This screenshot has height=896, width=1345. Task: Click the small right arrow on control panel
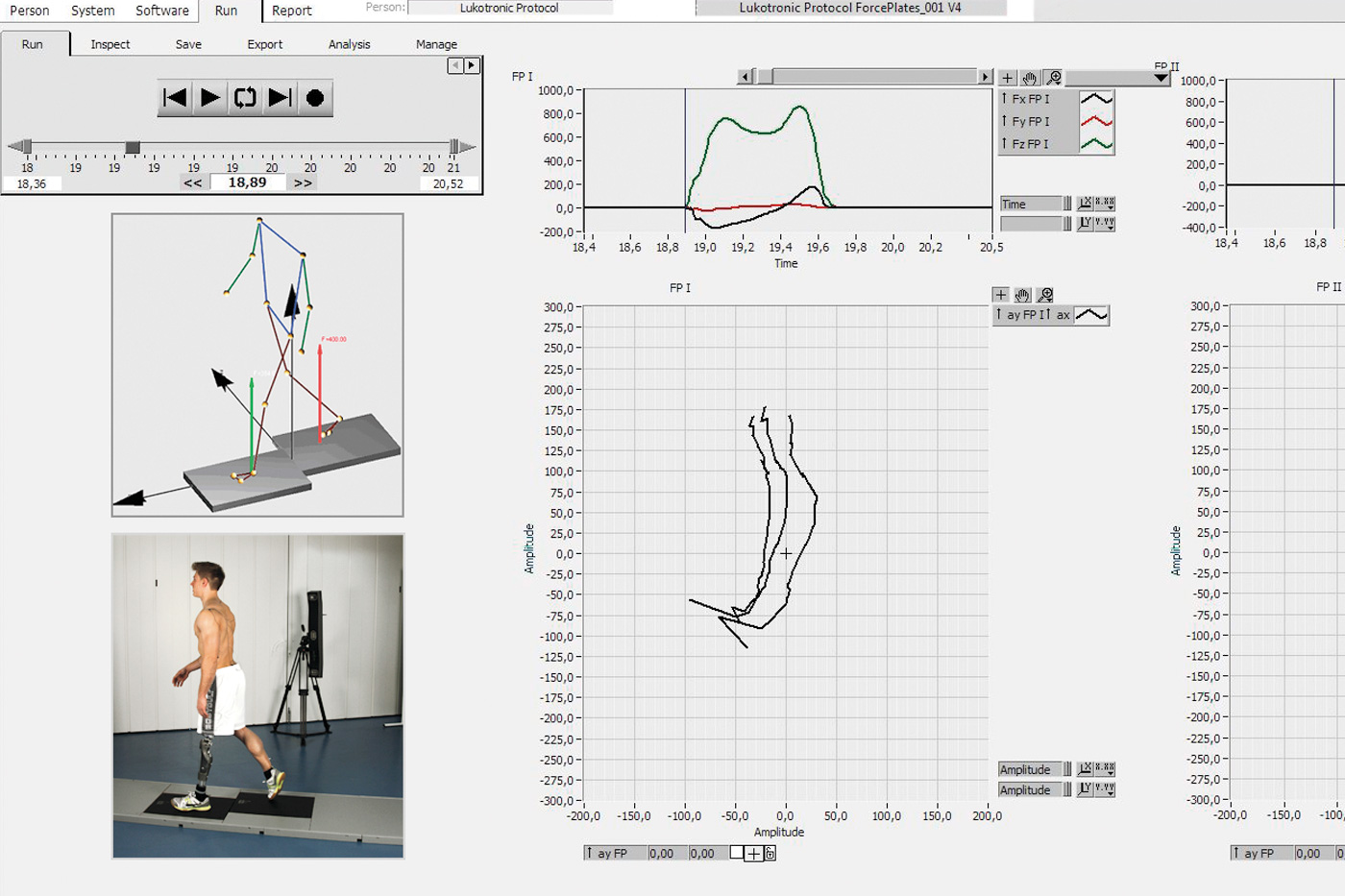[x=472, y=65]
